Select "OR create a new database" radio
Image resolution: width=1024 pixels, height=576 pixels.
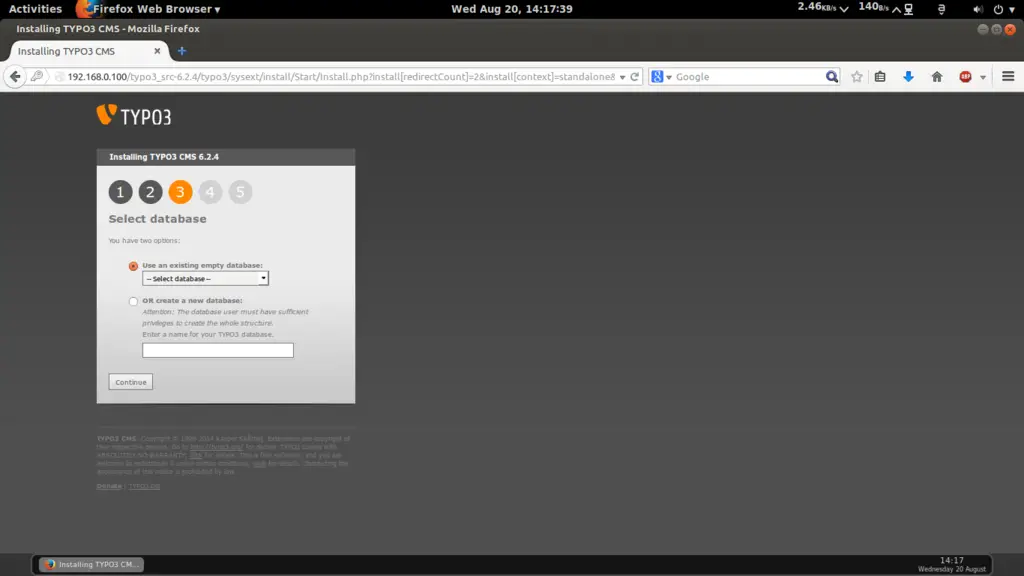point(133,301)
